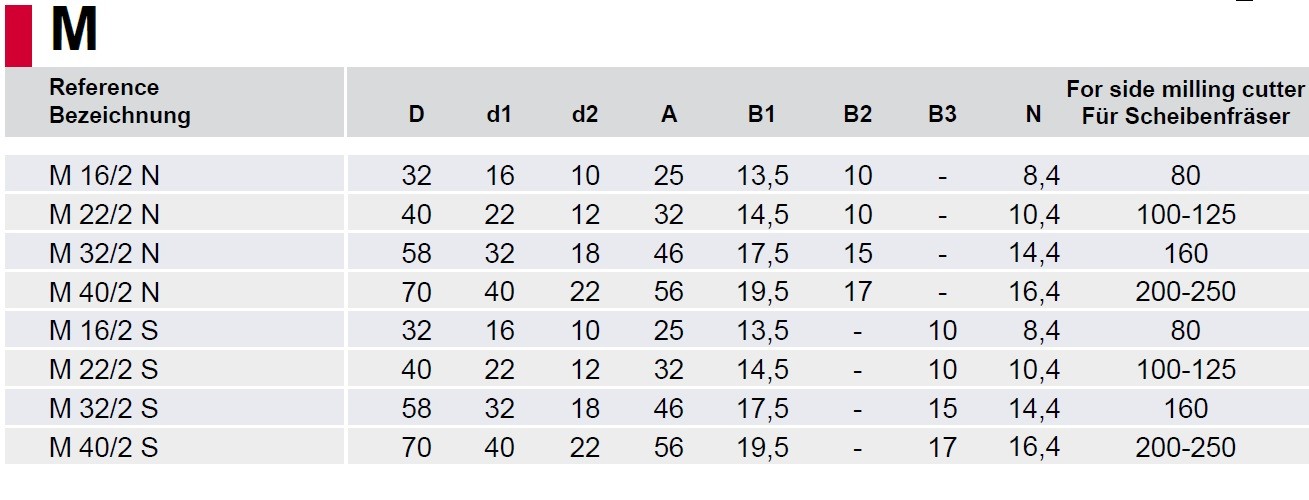The image size is (1309, 500).
Task: Select row M 16/2 S
Action: pyautogui.click(x=656, y=330)
